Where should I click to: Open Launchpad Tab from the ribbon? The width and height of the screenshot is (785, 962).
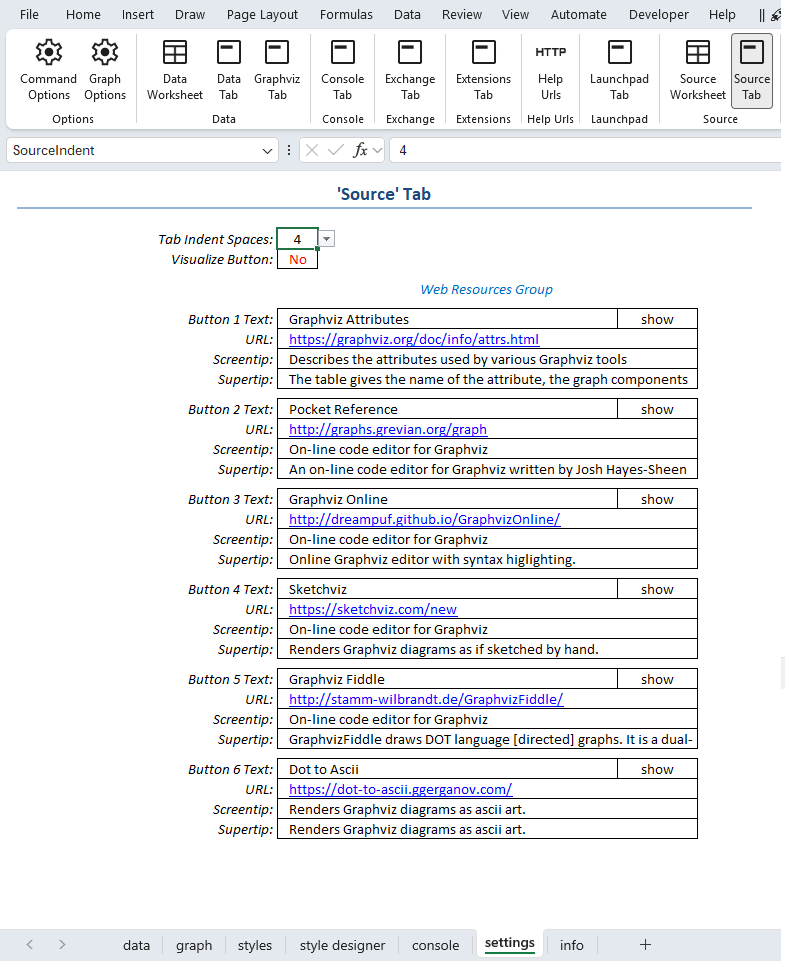(619, 70)
